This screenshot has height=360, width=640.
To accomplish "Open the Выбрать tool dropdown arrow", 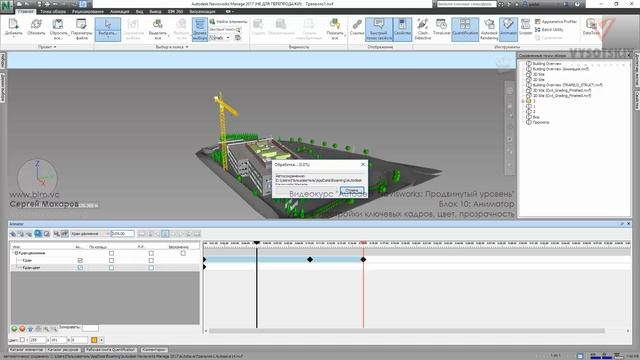I will 108,38.
